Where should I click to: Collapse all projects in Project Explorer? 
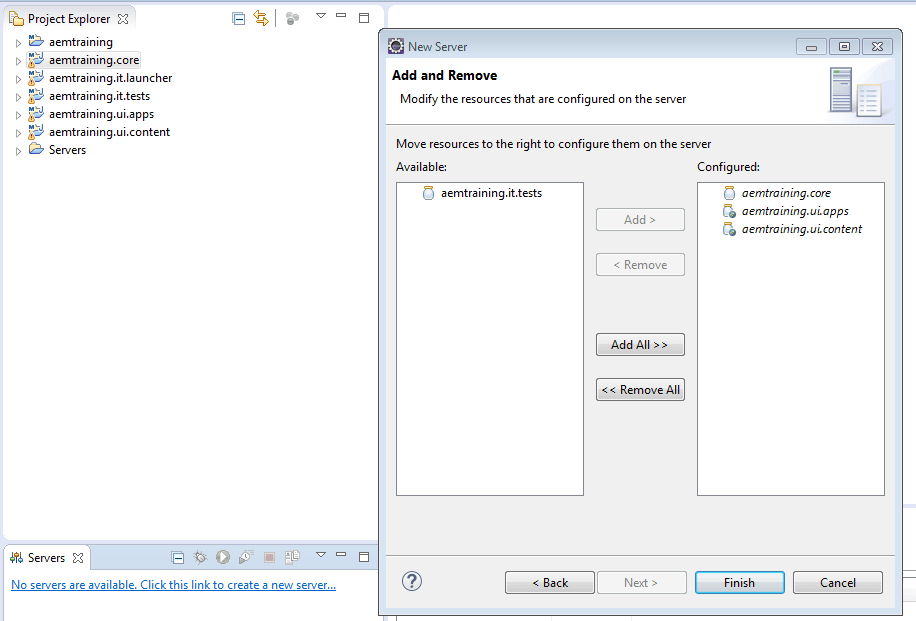pyautogui.click(x=238, y=18)
